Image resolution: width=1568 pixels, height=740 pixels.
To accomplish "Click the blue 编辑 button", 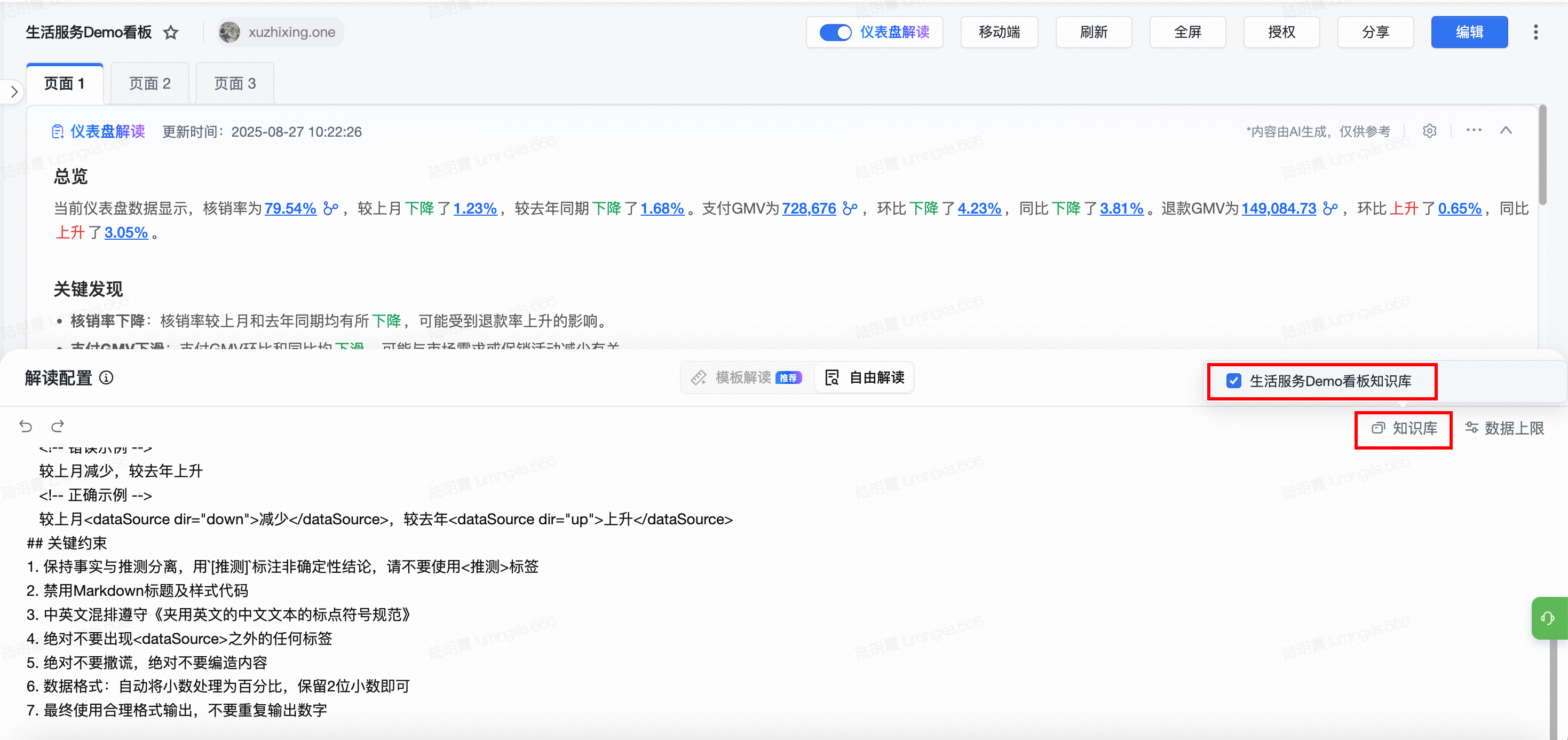I will [1469, 32].
